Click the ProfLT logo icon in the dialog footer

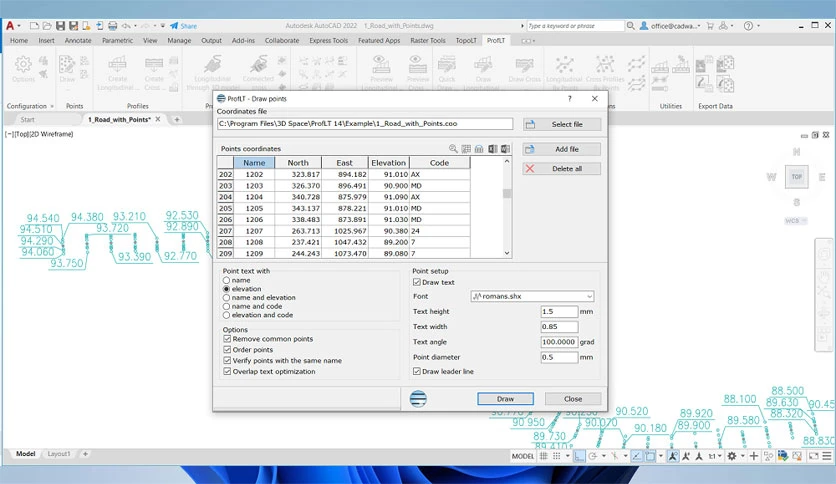(x=418, y=398)
